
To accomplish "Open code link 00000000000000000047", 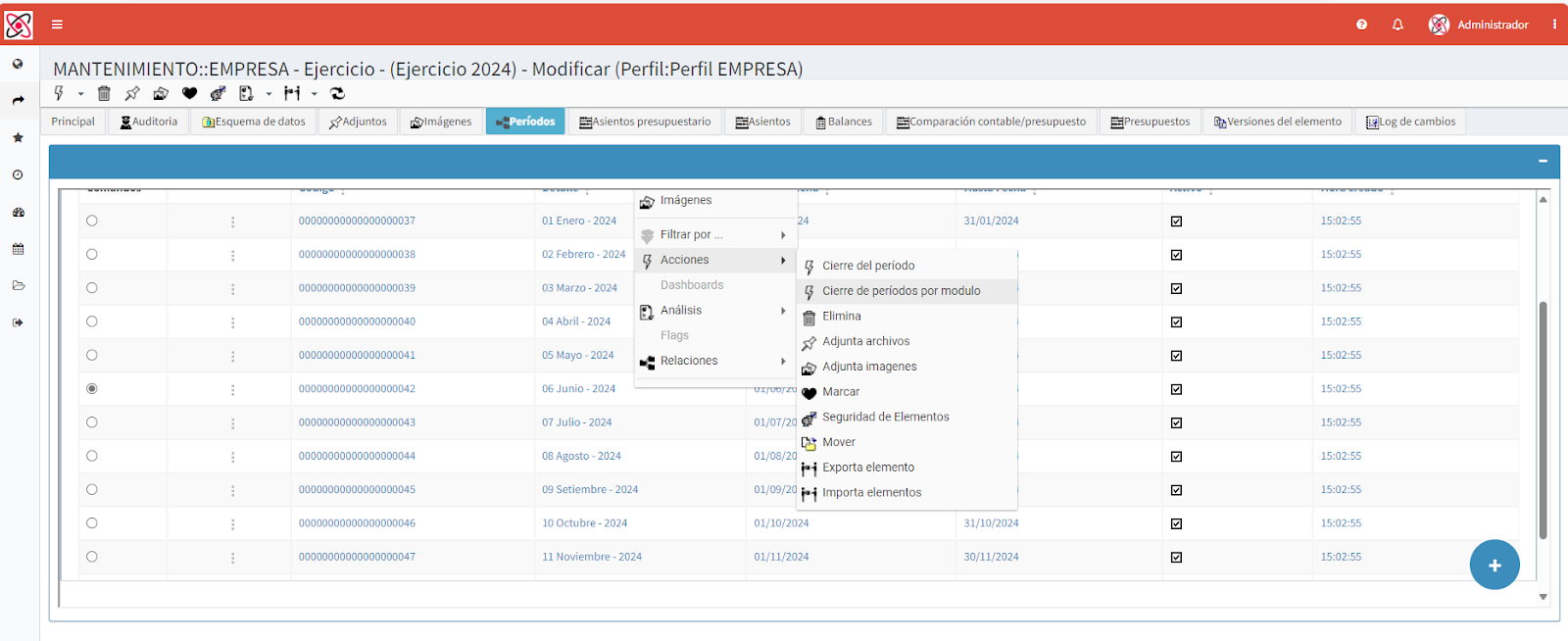I will 357,557.
